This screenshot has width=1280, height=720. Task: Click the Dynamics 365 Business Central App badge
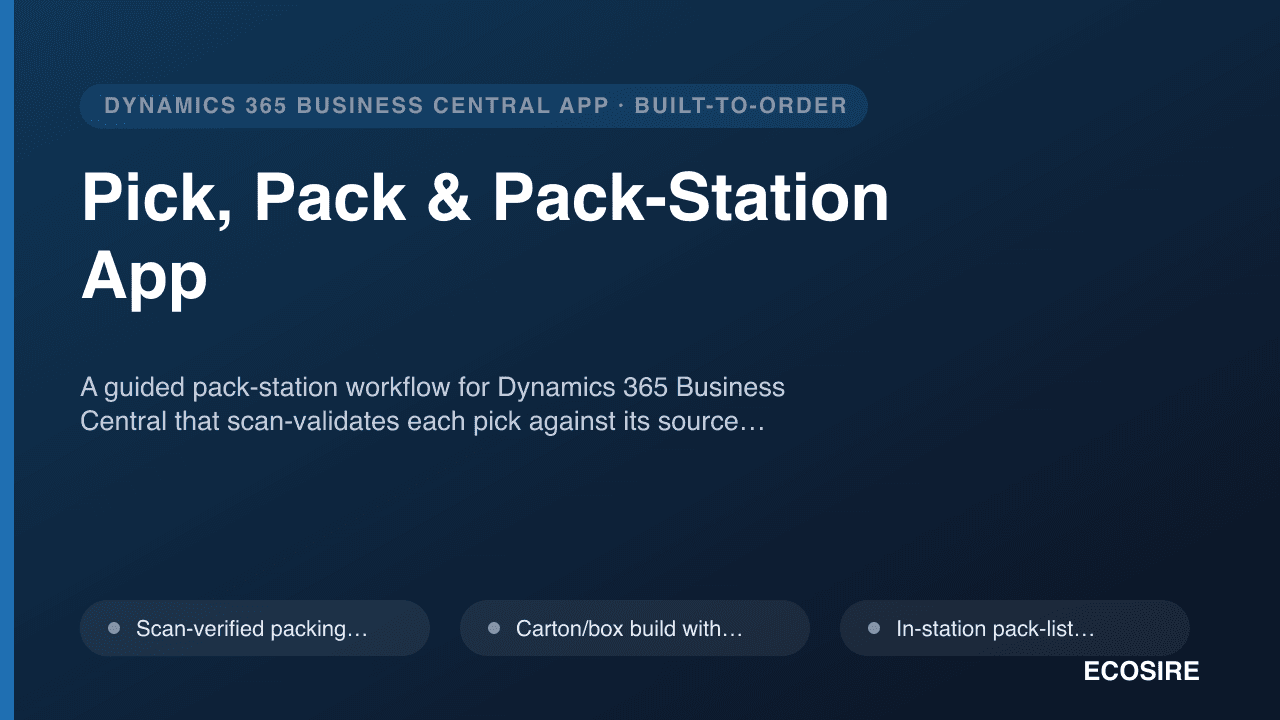[x=473, y=106]
